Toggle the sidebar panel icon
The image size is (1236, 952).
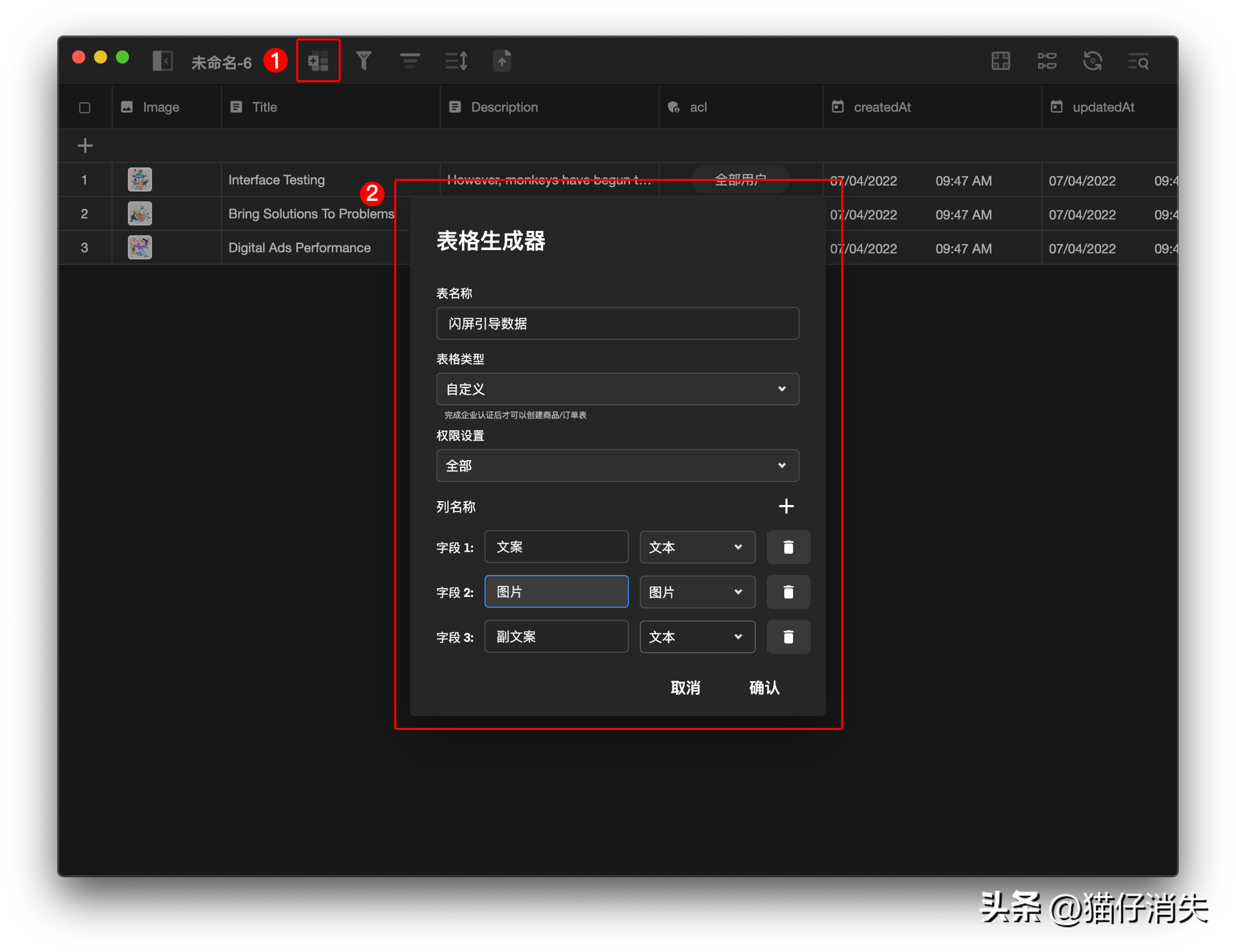[162, 61]
